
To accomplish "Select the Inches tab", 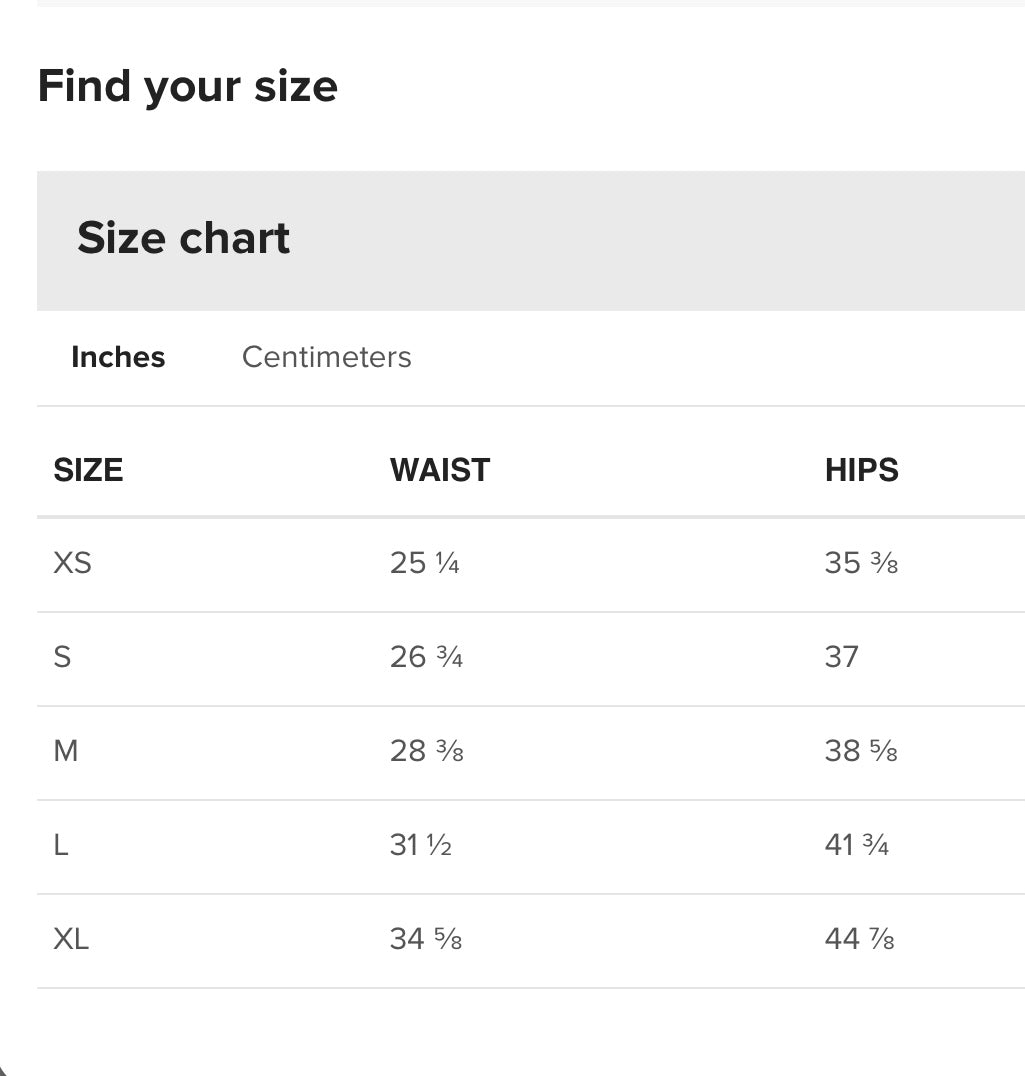I will tap(118, 357).
